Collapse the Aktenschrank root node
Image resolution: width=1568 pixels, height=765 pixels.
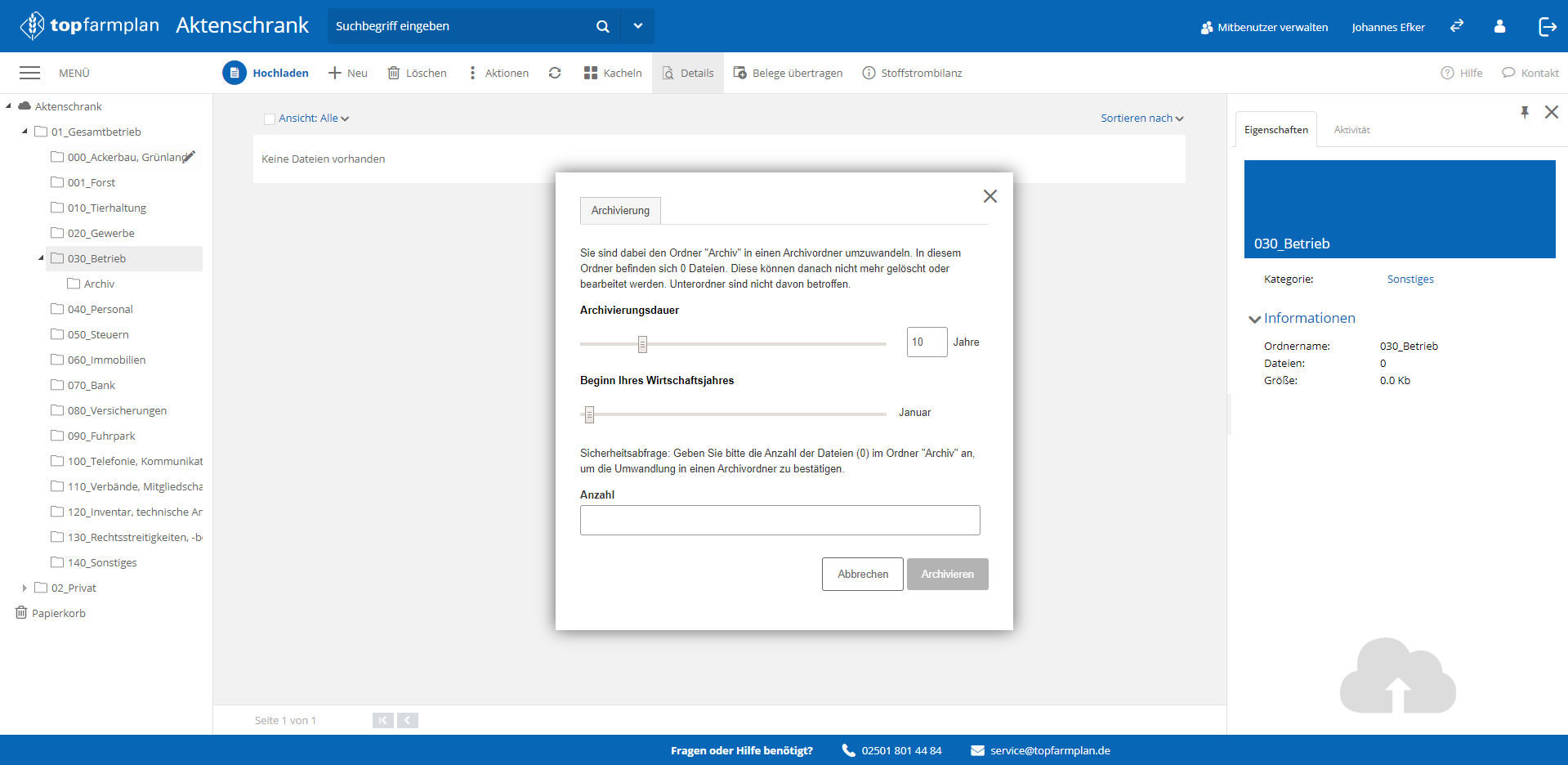tap(8, 105)
